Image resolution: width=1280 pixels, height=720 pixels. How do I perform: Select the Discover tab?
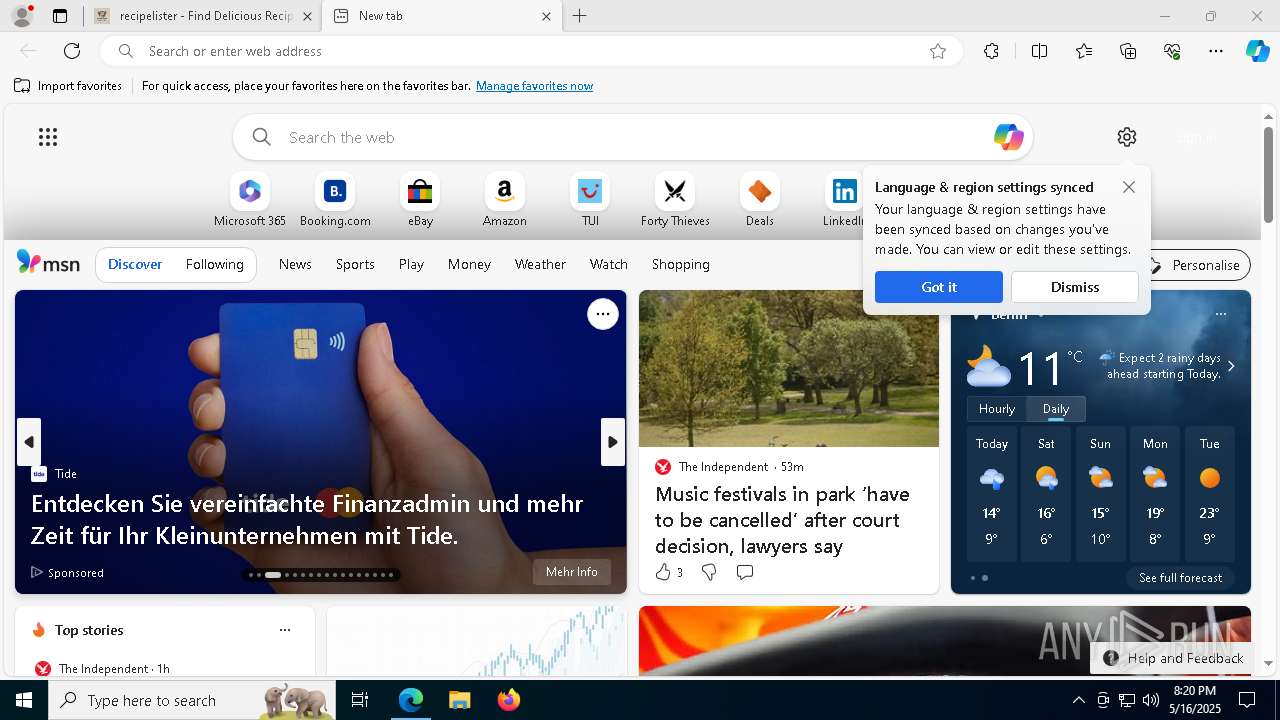tap(135, 264)
